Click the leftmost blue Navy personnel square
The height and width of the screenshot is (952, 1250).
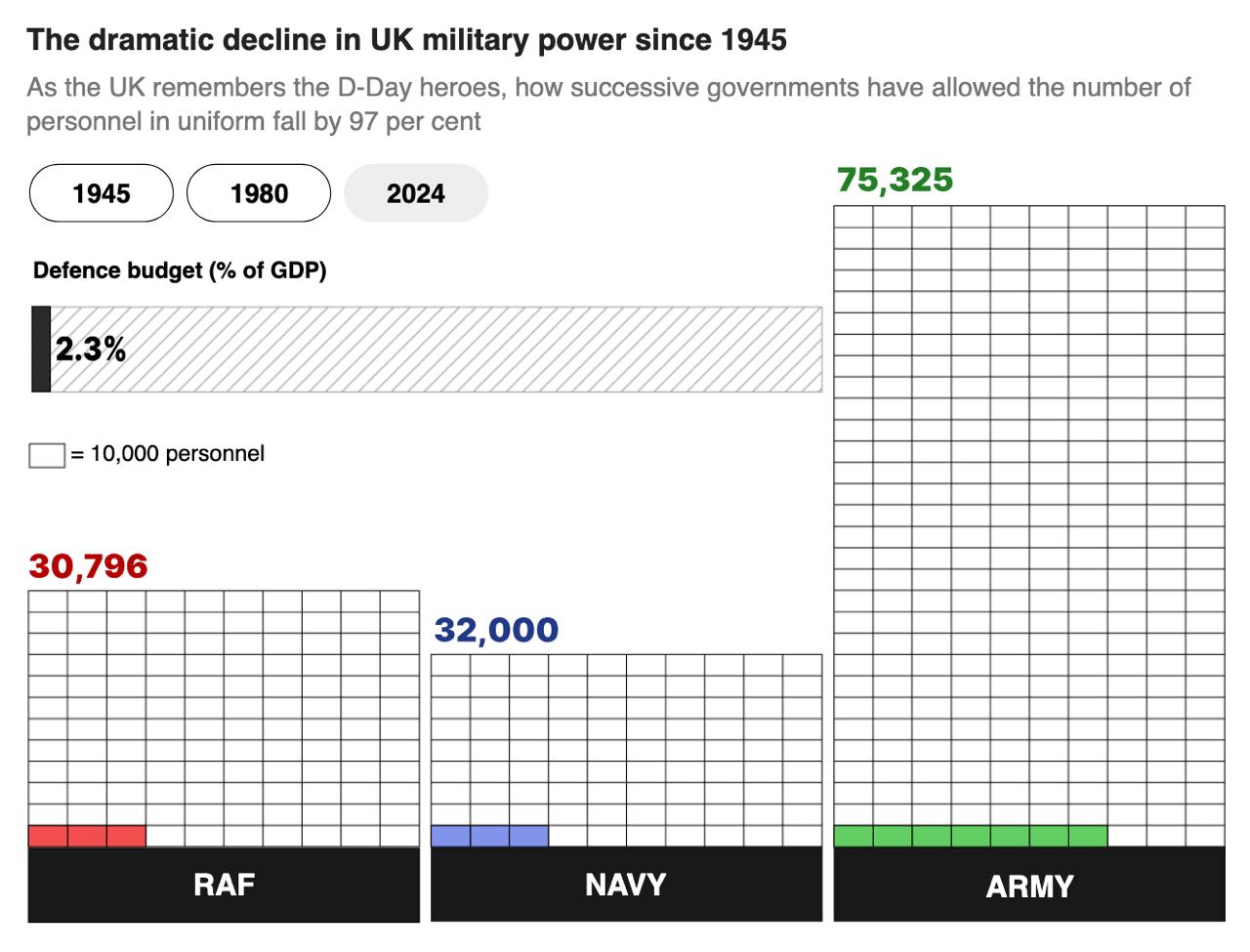pos(450,836)
